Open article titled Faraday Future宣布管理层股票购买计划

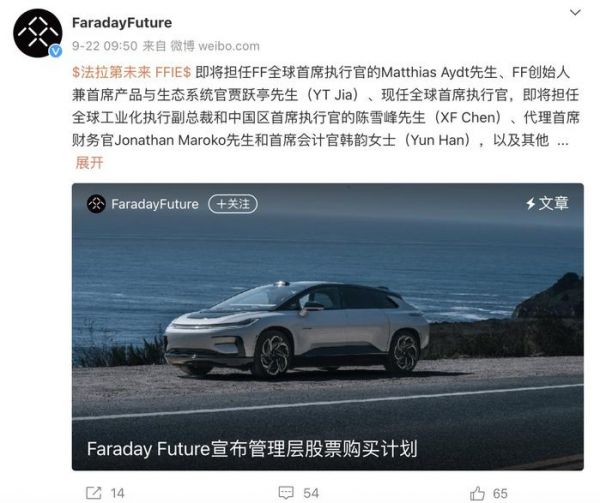tap(252, 449)
